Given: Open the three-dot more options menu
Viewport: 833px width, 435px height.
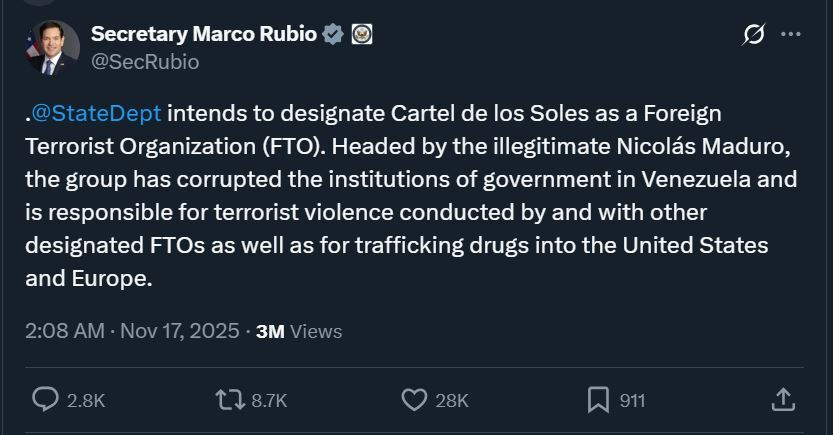Looking at the screenshot, I should (791, 35).
